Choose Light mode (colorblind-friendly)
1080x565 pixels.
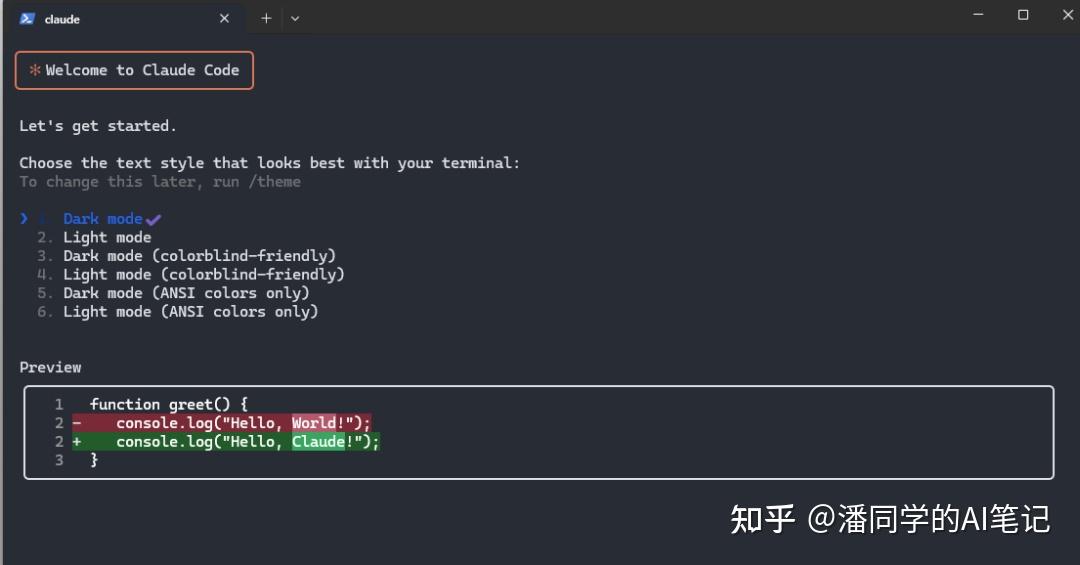coord(203,274)
